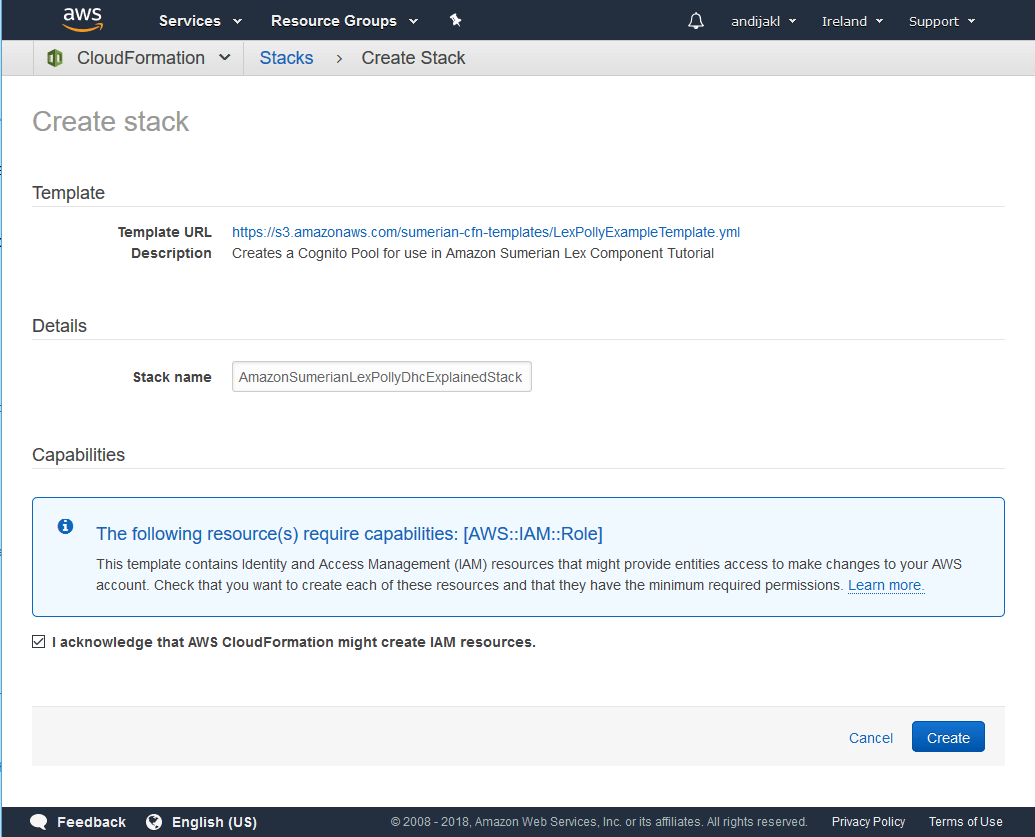
Task: Tick the IAM resources acknowledgement checkbox
Action: point(39,642)
